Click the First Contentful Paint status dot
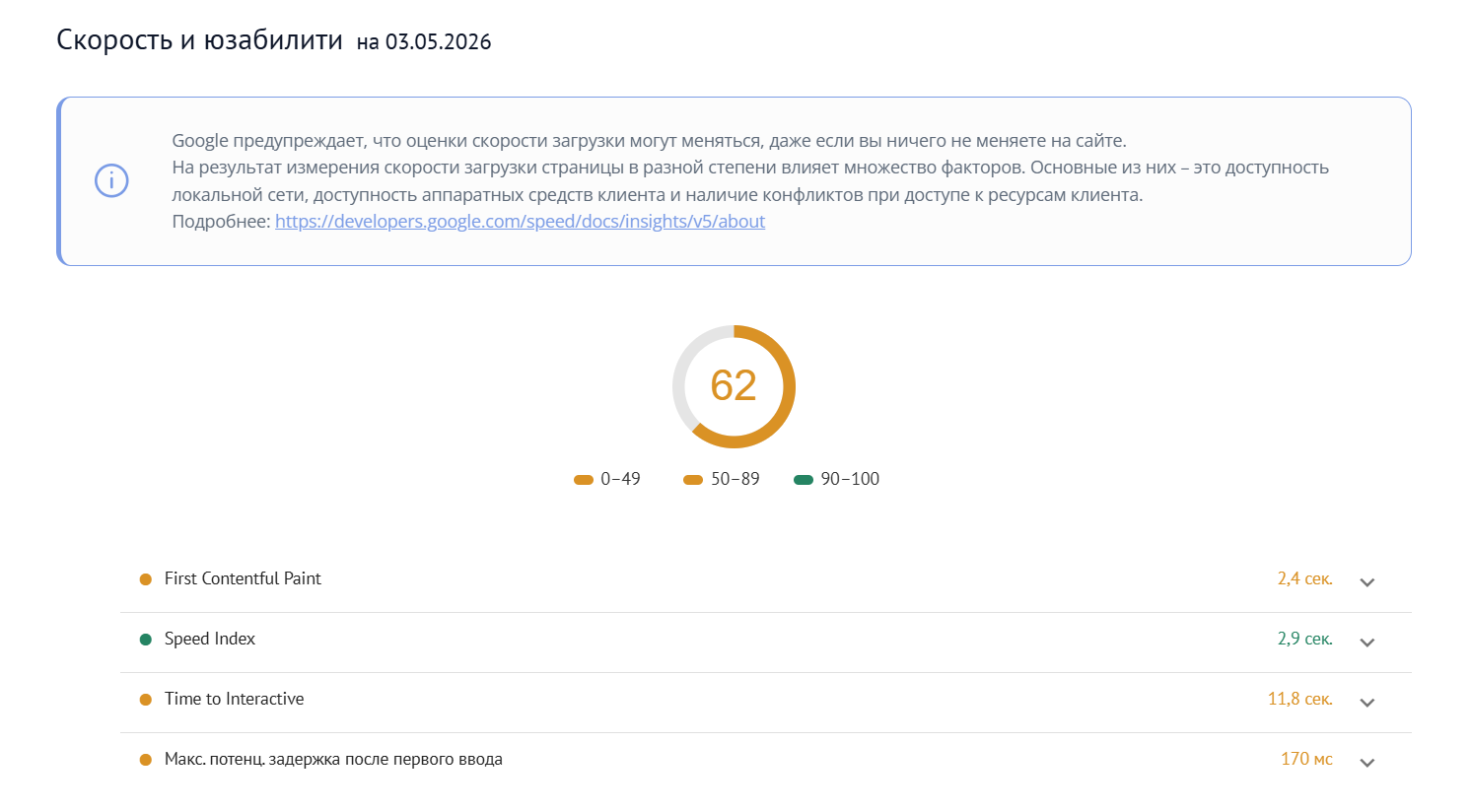The image size is (1471, 812). 146,579
